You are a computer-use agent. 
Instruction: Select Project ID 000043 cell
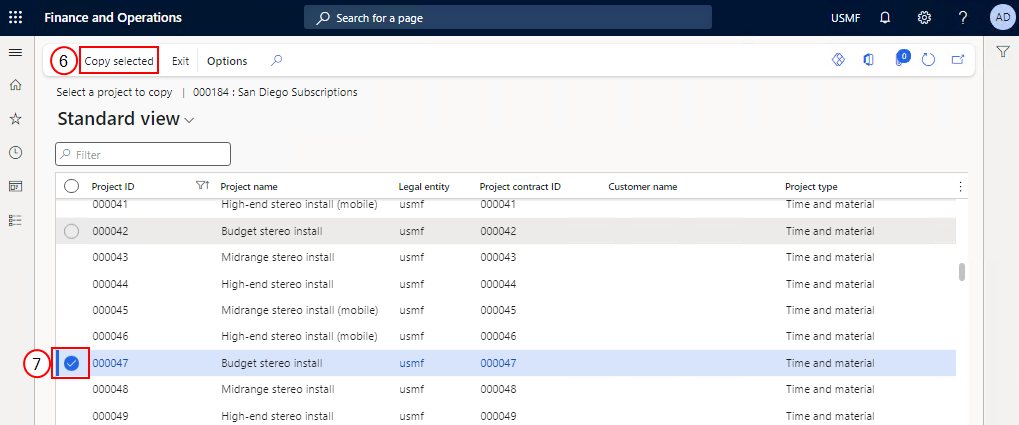click(x=110, y=257)
